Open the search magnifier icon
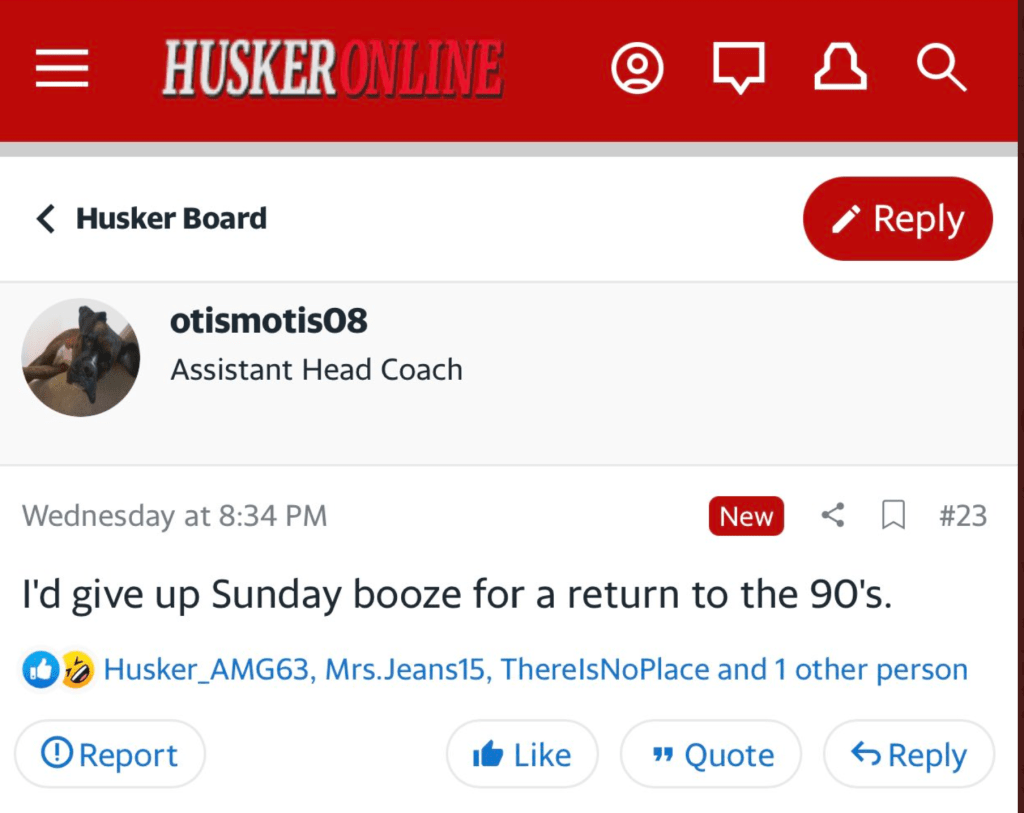This screenshot has width=1024, height=813. pyautogui.click(x=941, y=69)
